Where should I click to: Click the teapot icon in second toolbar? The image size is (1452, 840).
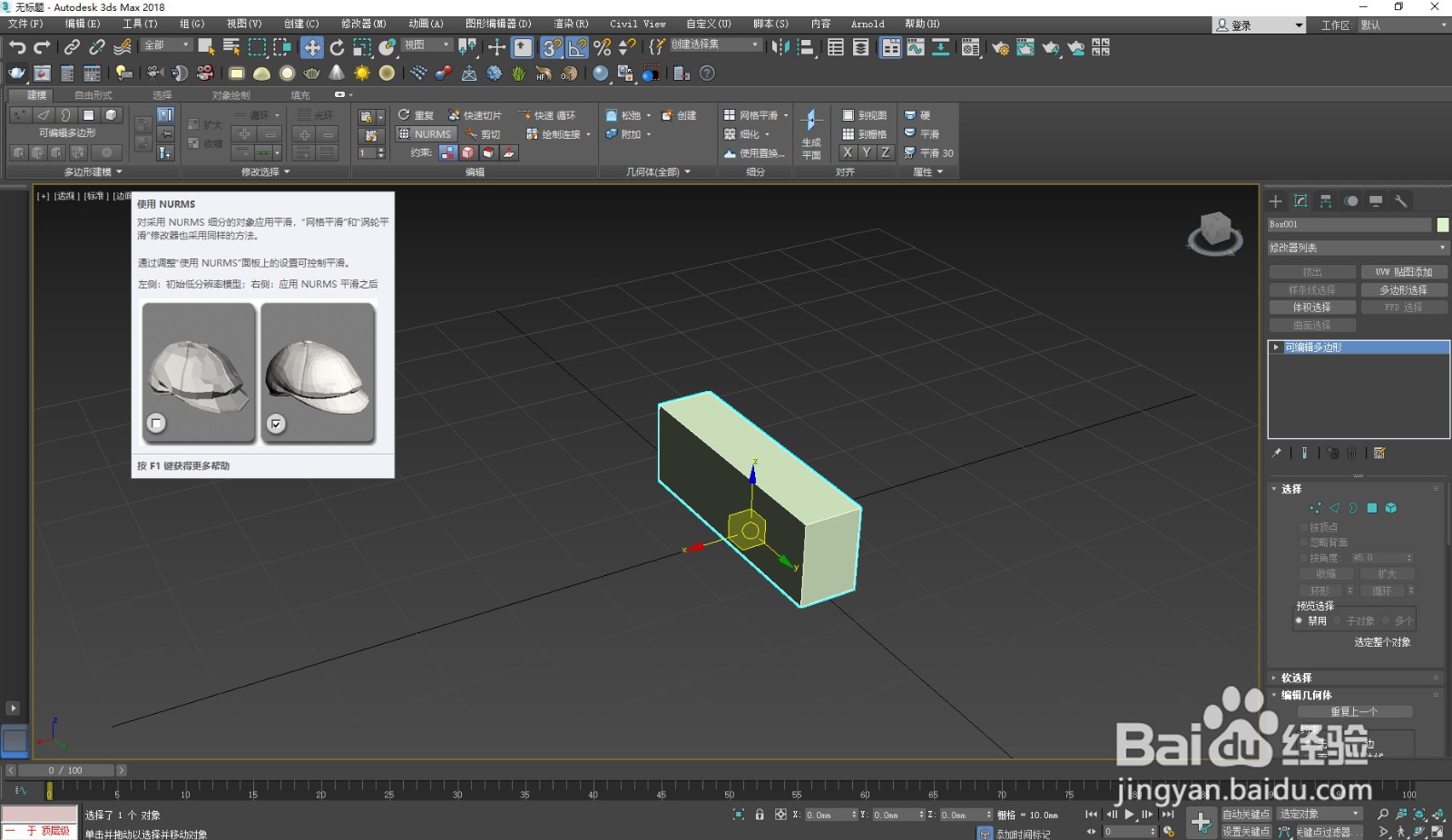[17, 73]
